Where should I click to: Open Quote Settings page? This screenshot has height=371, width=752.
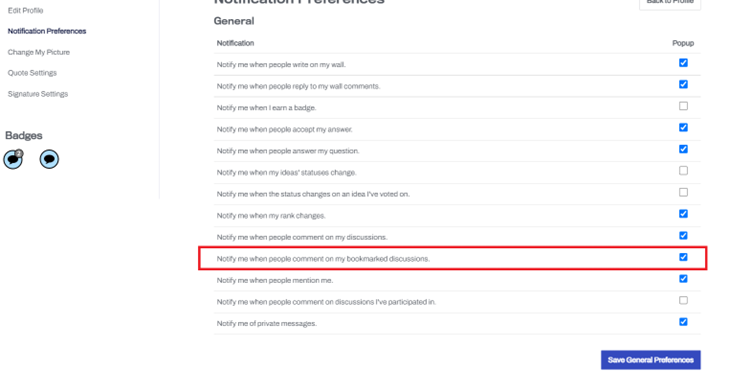tap(32, 73)
